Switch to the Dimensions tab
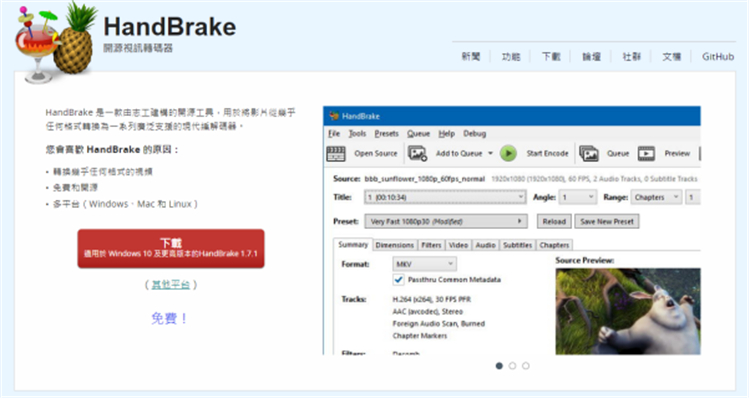Viewport: 750px width, 399px height. pyautogui.click(x=395, y=245)
